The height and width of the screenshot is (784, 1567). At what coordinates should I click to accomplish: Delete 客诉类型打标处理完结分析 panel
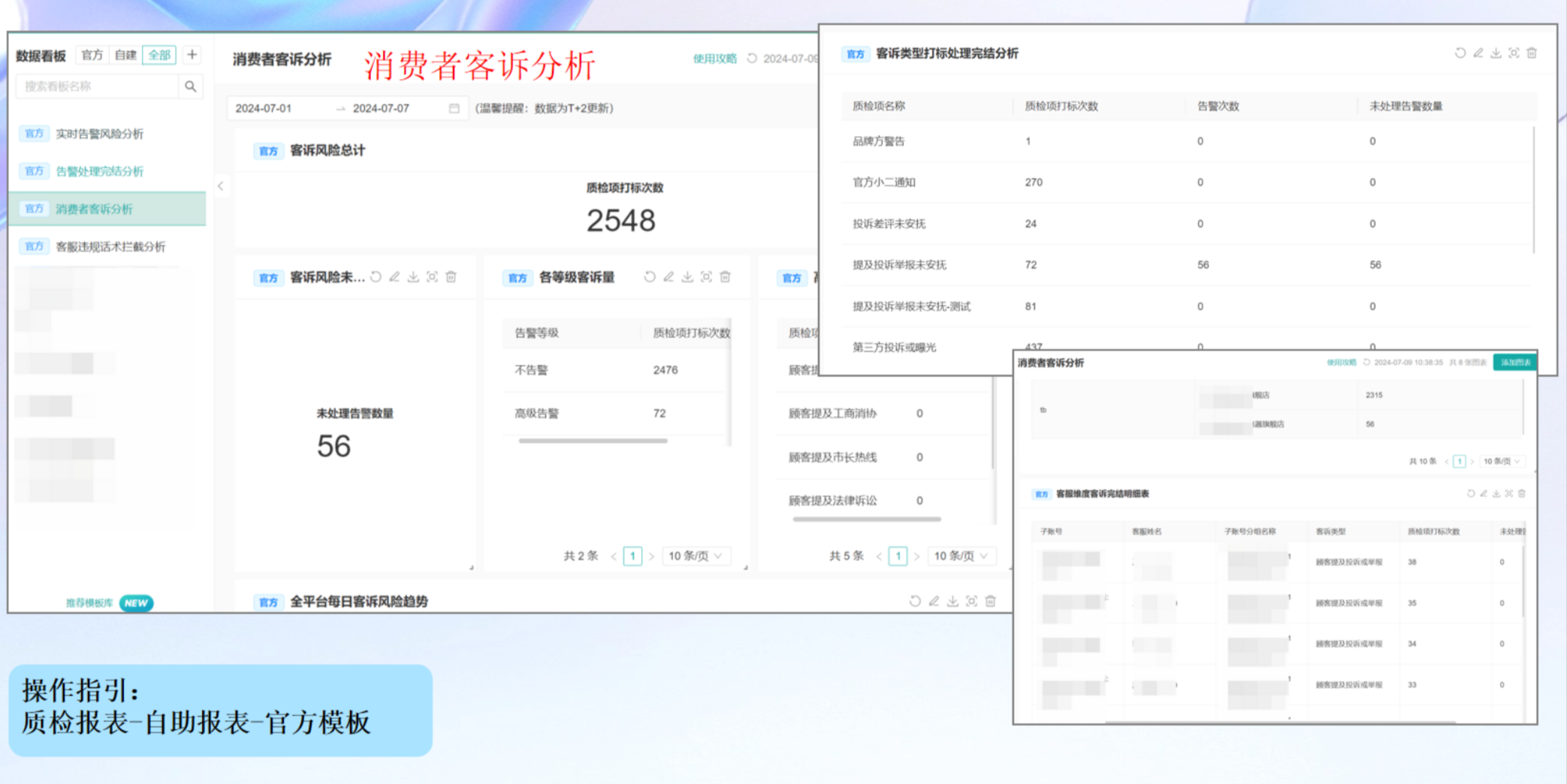pos(1532,53)
